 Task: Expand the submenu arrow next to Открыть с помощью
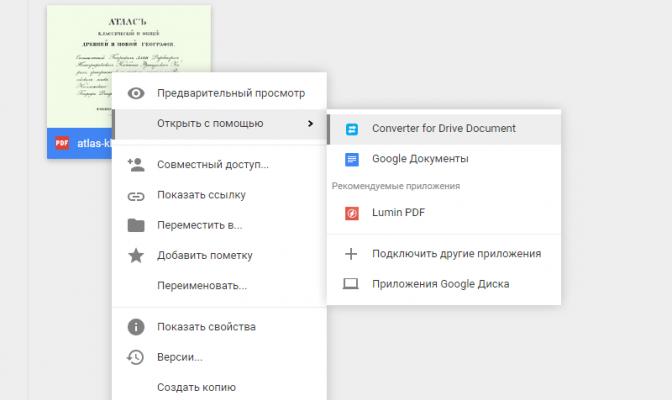310,123
